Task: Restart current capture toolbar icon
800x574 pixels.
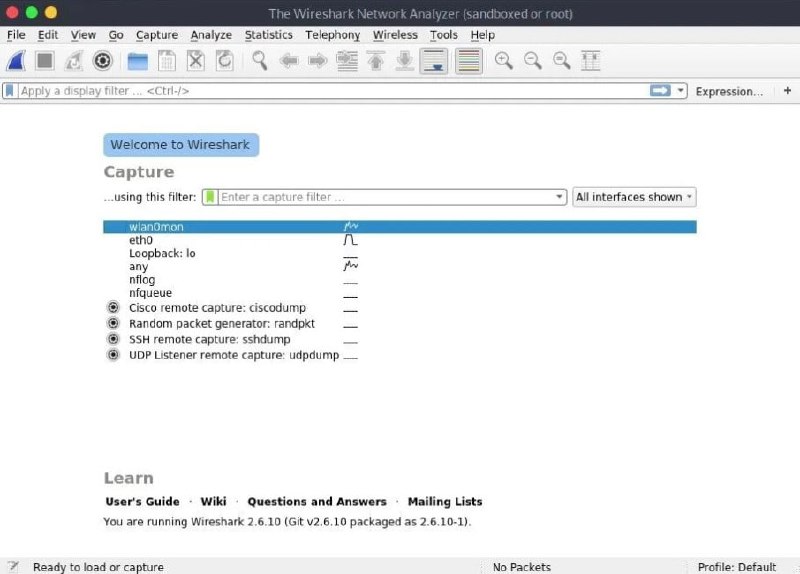Action: tap(73, 61)
